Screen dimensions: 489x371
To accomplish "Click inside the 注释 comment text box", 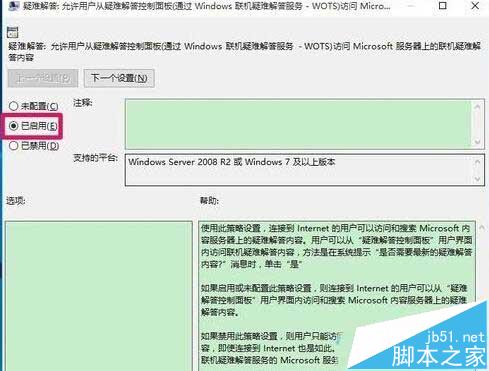I will [298, 124].
